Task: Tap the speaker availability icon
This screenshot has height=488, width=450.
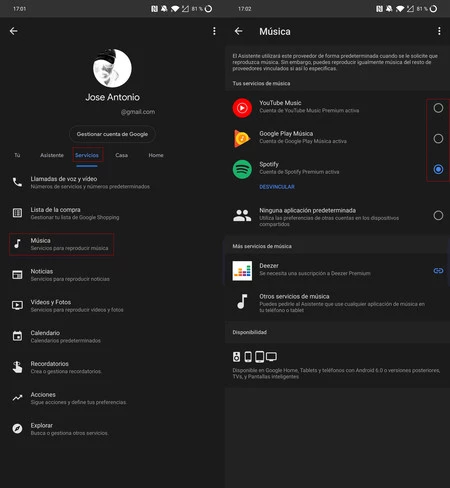Action: point(236,357)
